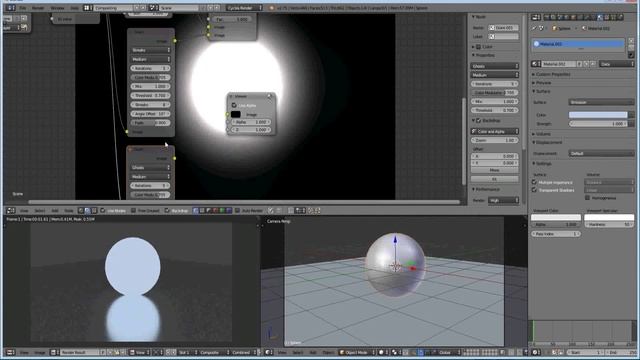Adjust the panel Threshold 0.700 slider

[495, 110]
